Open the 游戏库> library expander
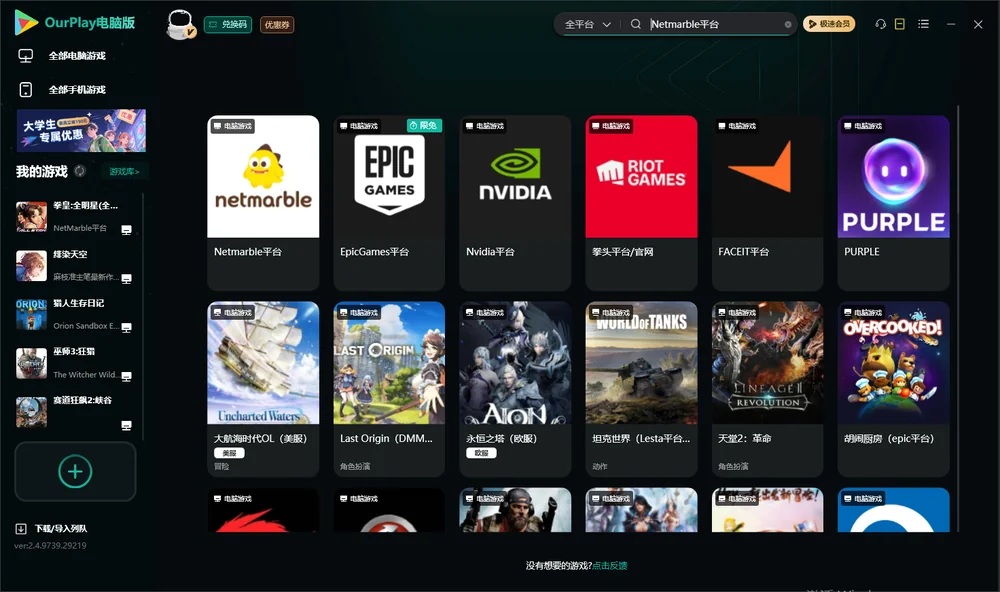 pos(124,171)
